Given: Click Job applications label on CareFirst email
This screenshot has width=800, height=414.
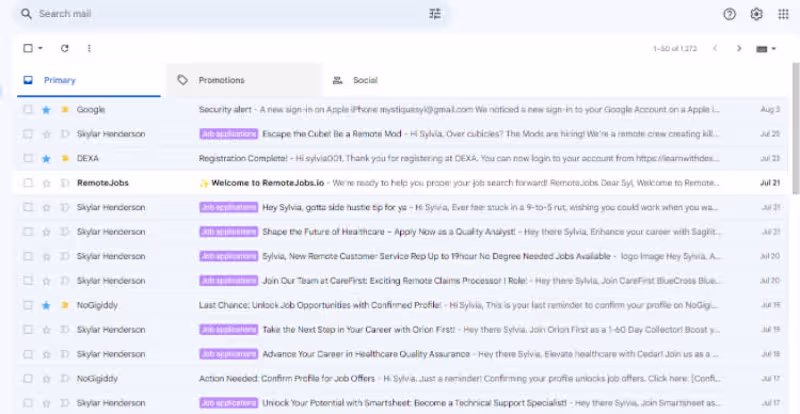Looking at the screenshot, I should click(x=229, y=281).
